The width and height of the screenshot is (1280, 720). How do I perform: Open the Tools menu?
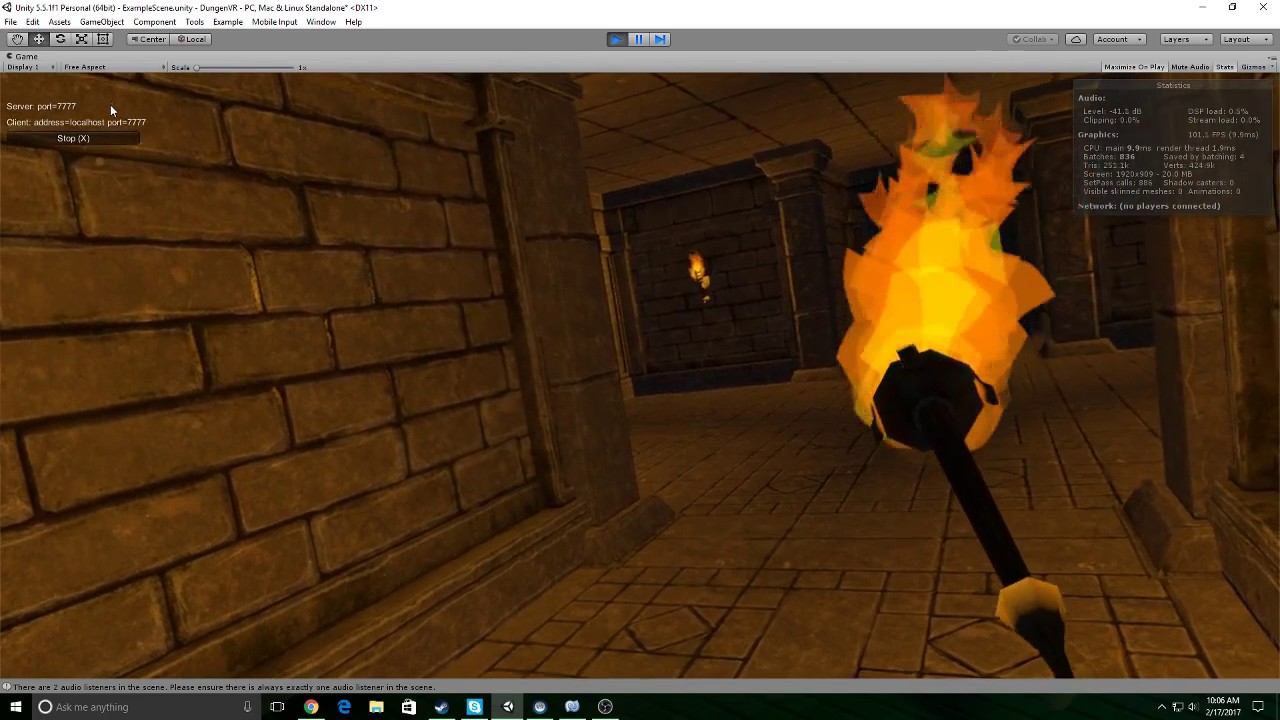[x=194, y=22]
